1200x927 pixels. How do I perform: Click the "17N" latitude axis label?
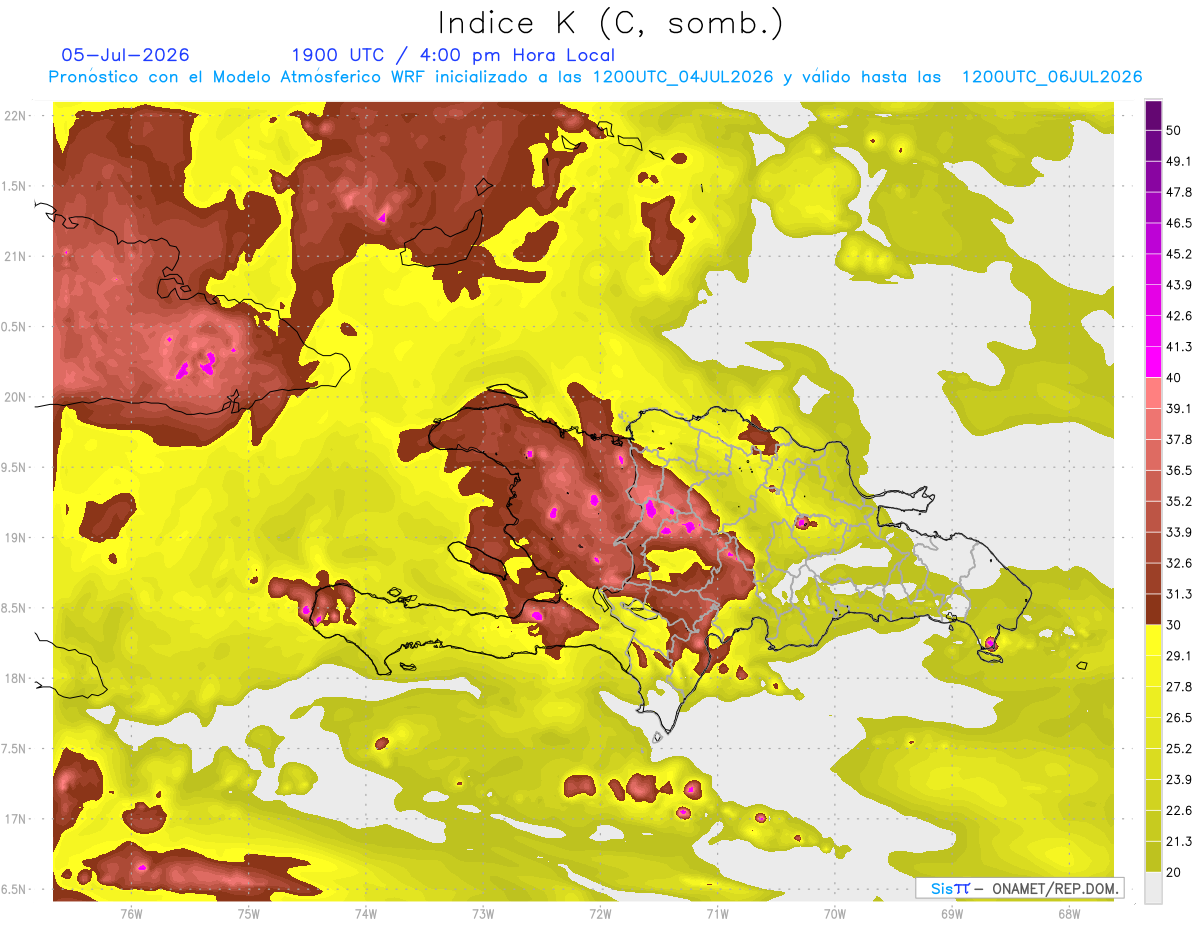pyautogui.click(x=15, y=819)
